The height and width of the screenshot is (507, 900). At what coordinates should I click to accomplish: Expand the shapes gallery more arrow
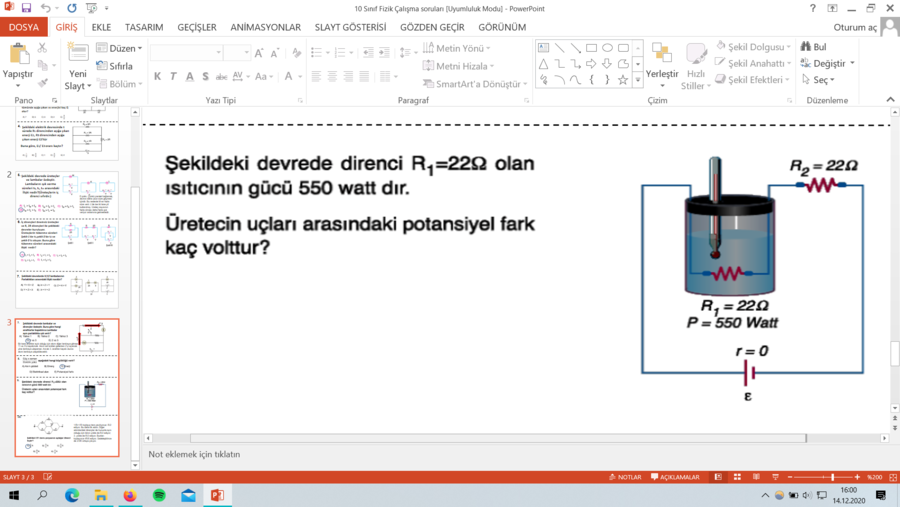(638, 80)
